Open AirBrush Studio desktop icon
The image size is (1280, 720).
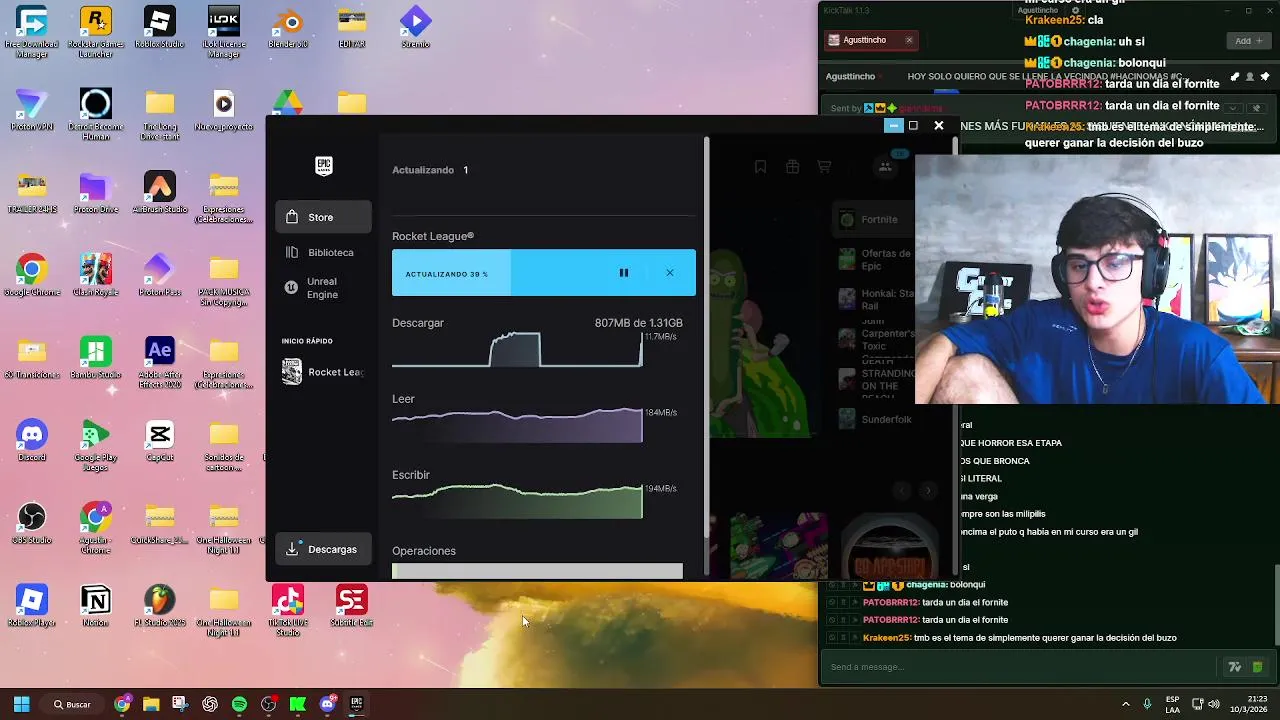160,193
